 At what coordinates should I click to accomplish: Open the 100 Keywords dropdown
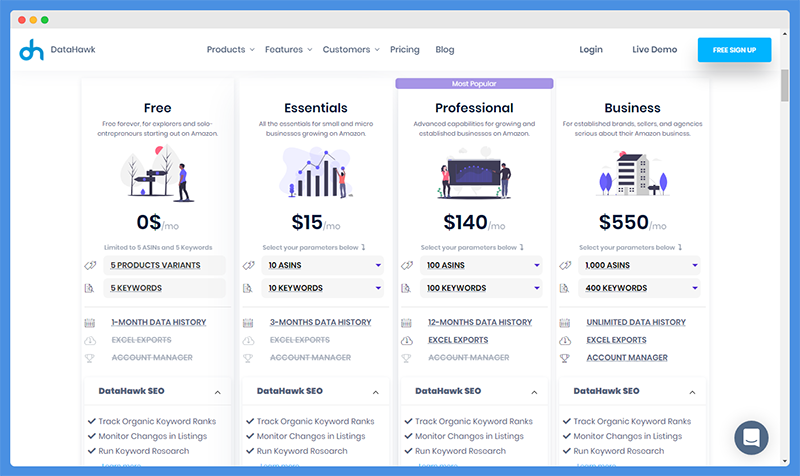pos(481,288)
